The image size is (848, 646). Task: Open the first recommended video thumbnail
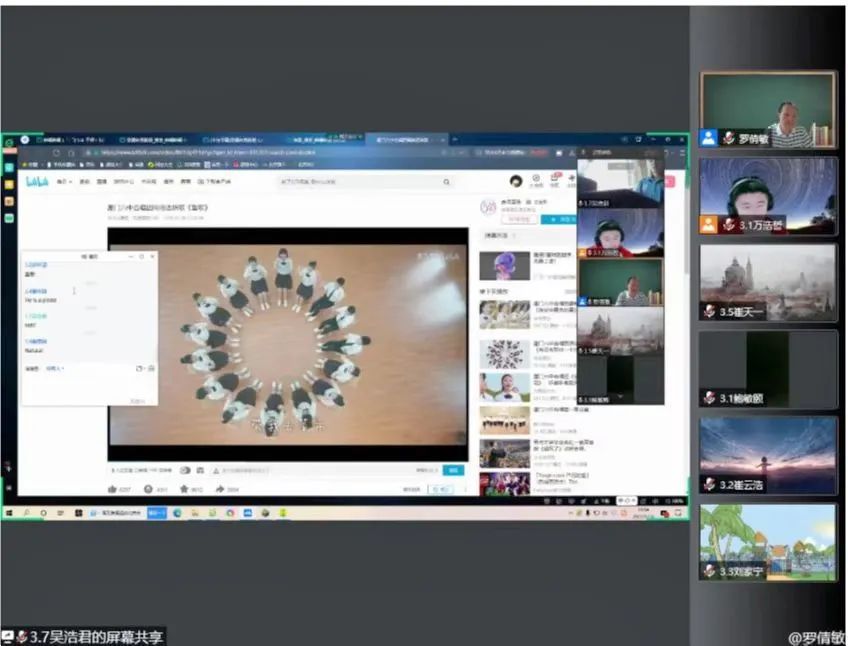pyautogui.click(x=504, y=265)
